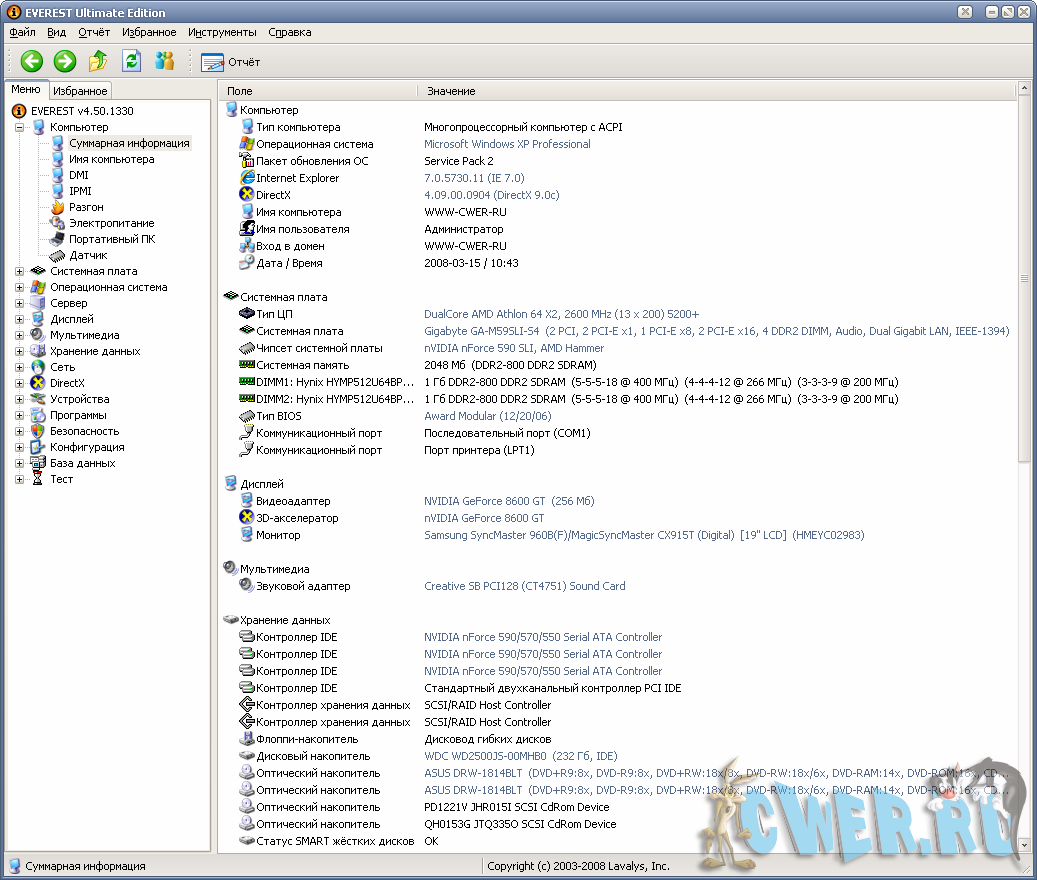This screenshot has width=1037, height=880.
Task: Click the green Forward arrow toolbar icon
Action: 65,62
